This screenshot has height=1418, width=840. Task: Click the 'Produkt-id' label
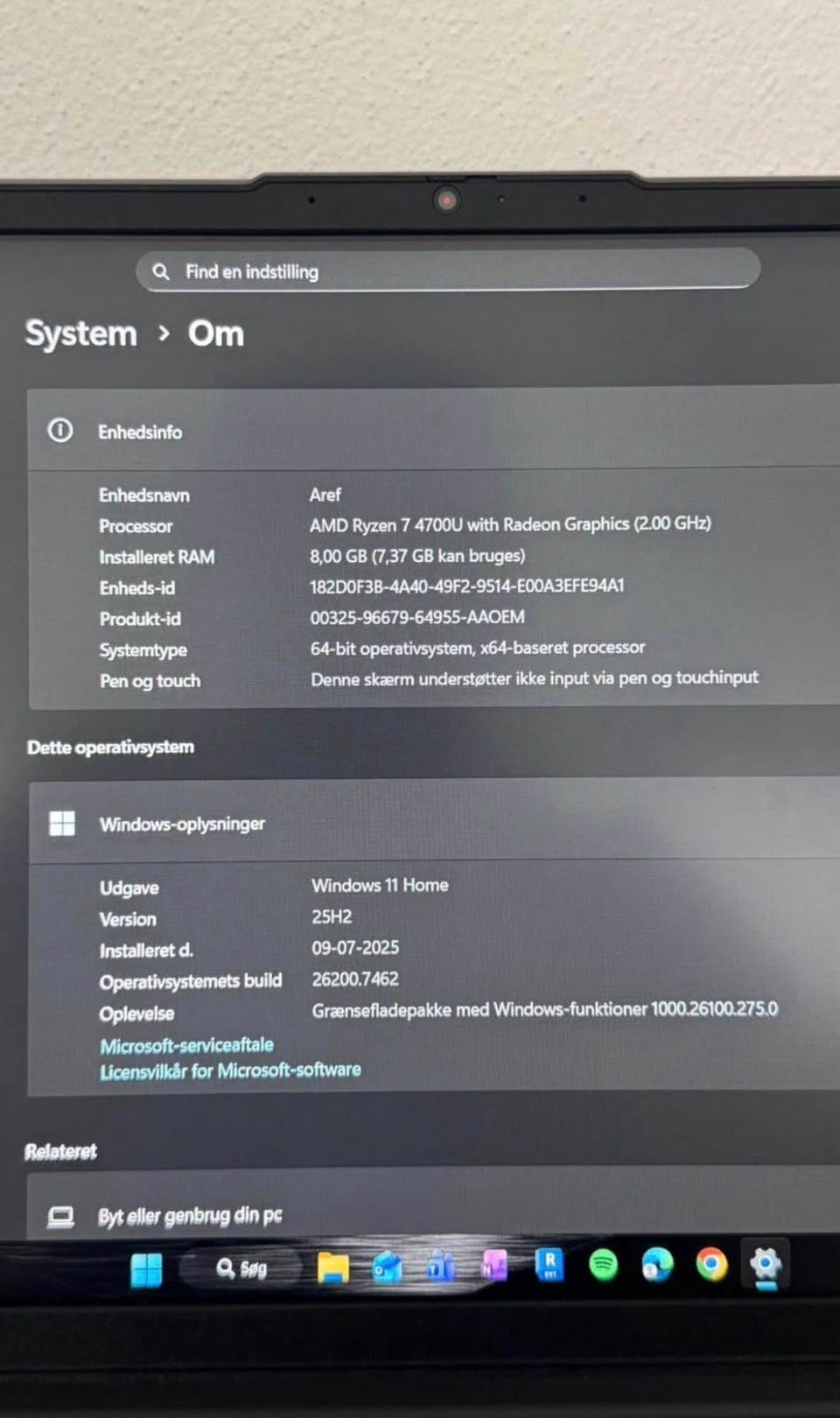[140, 619]
